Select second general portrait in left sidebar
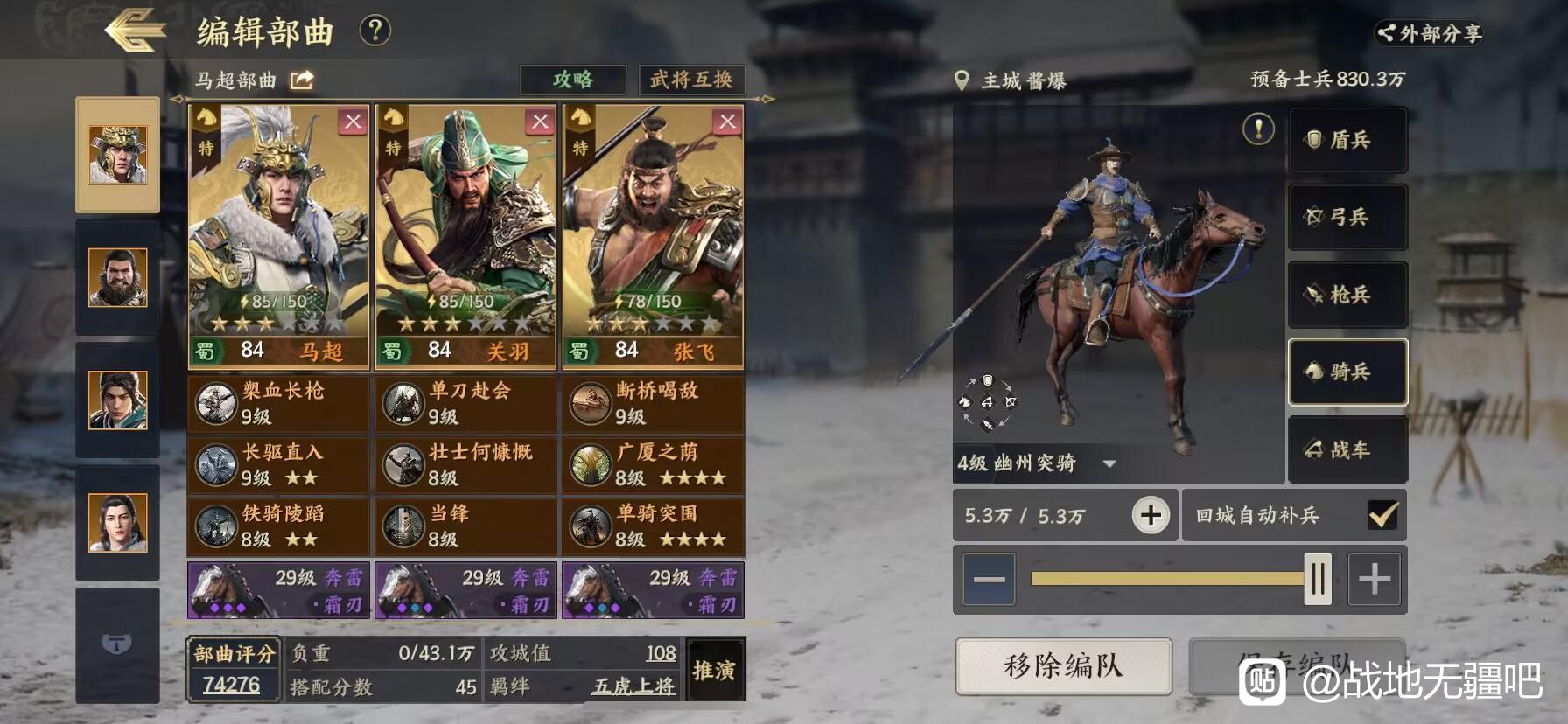Viewport: 1568px width, 724px height. pos(117,278)
